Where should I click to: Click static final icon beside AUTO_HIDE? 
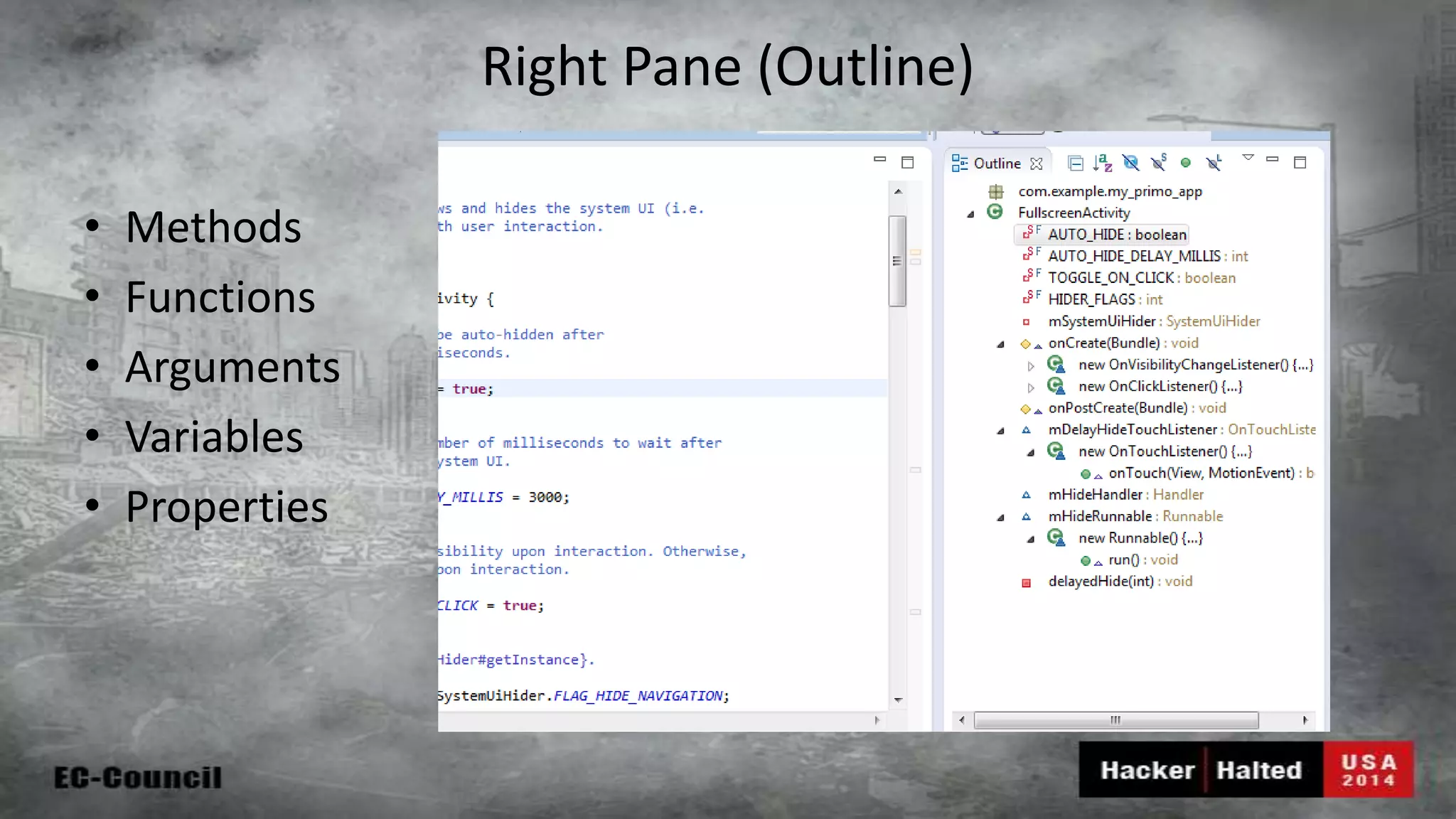1032,232
